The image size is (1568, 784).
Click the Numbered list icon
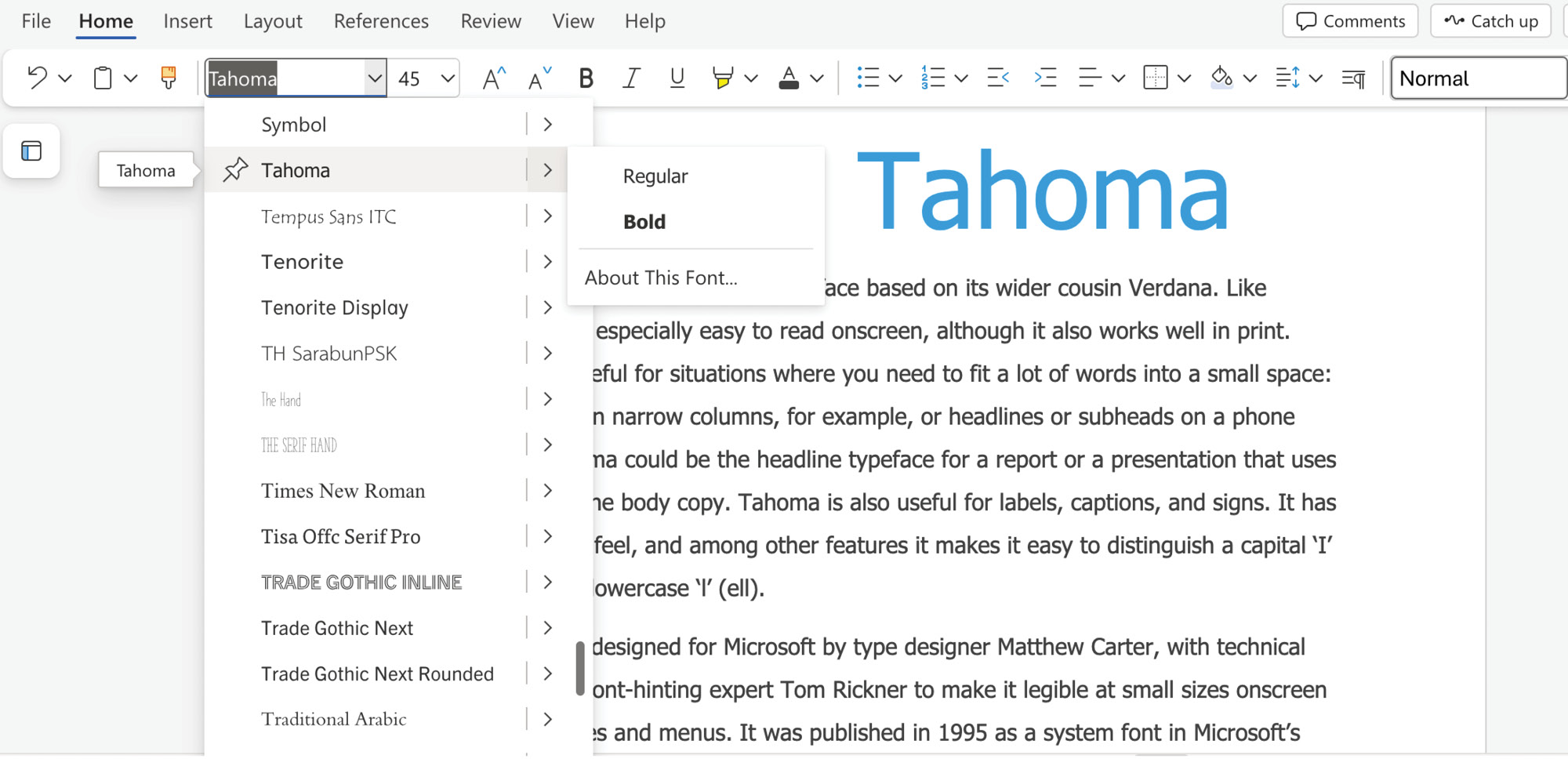[934, 78]
